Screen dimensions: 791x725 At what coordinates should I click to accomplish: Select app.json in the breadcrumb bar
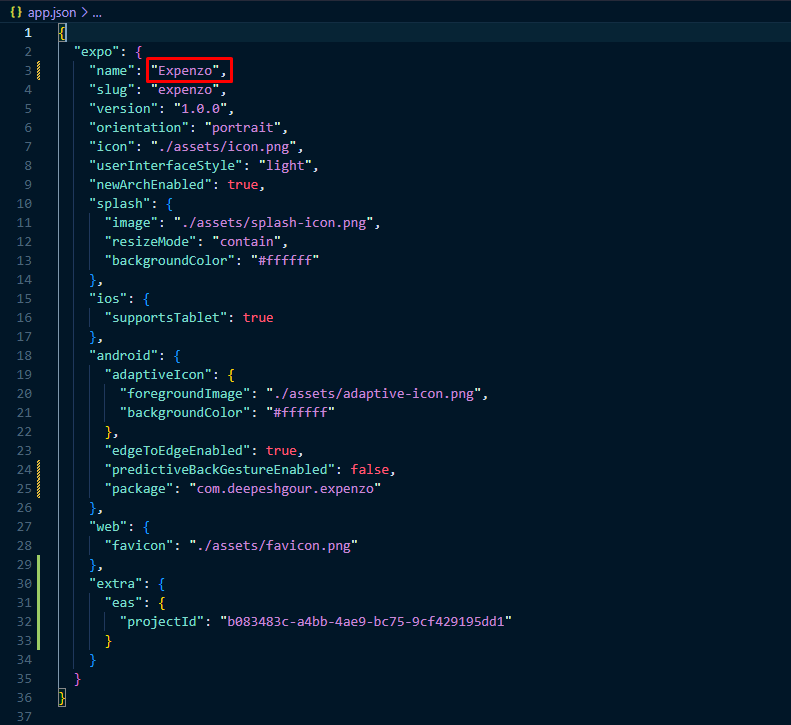pos(51,12)
